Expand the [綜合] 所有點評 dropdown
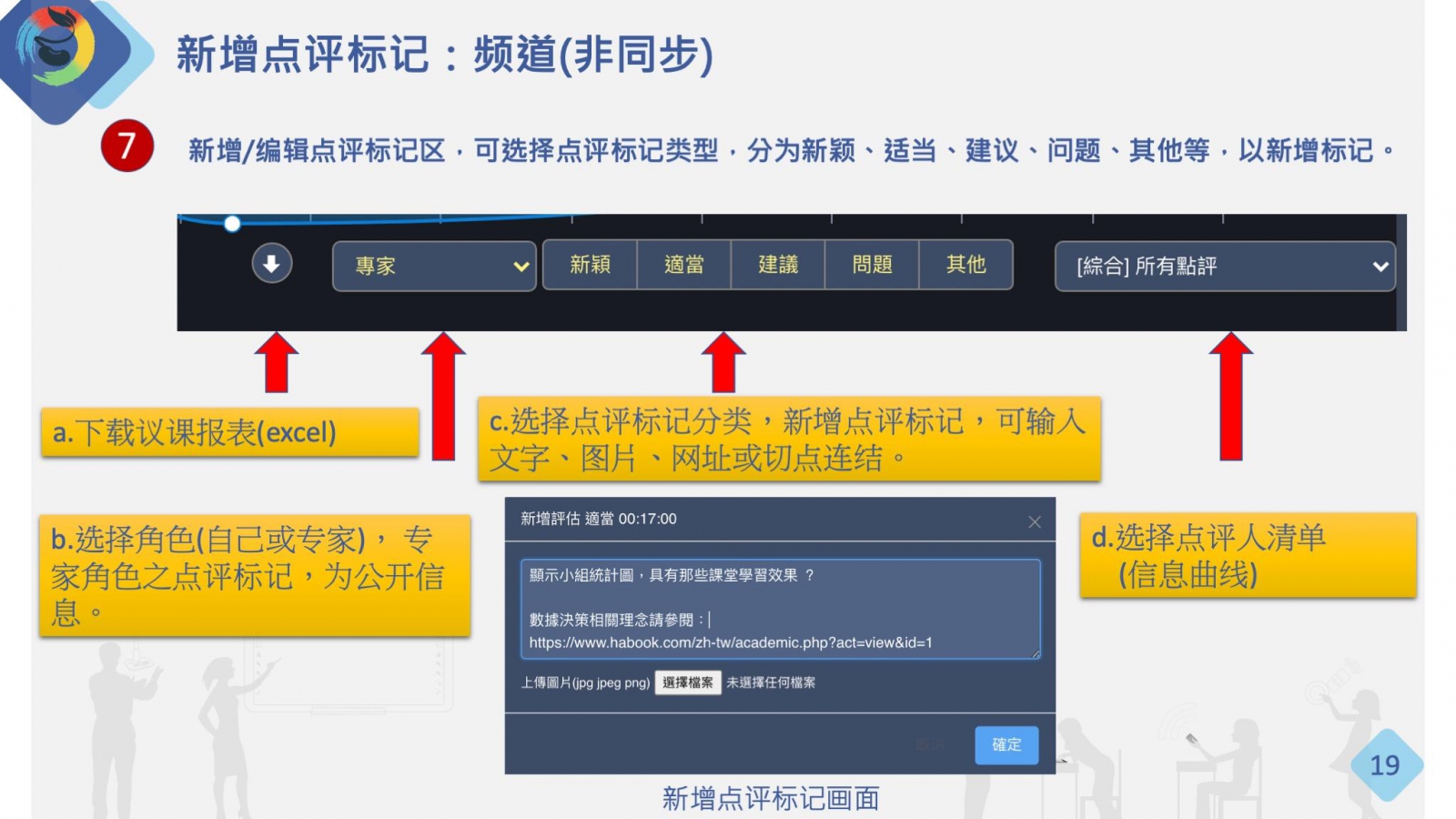Image resolution: width=1456 pixels, height=819 pixels. [x=1224, y=266]
